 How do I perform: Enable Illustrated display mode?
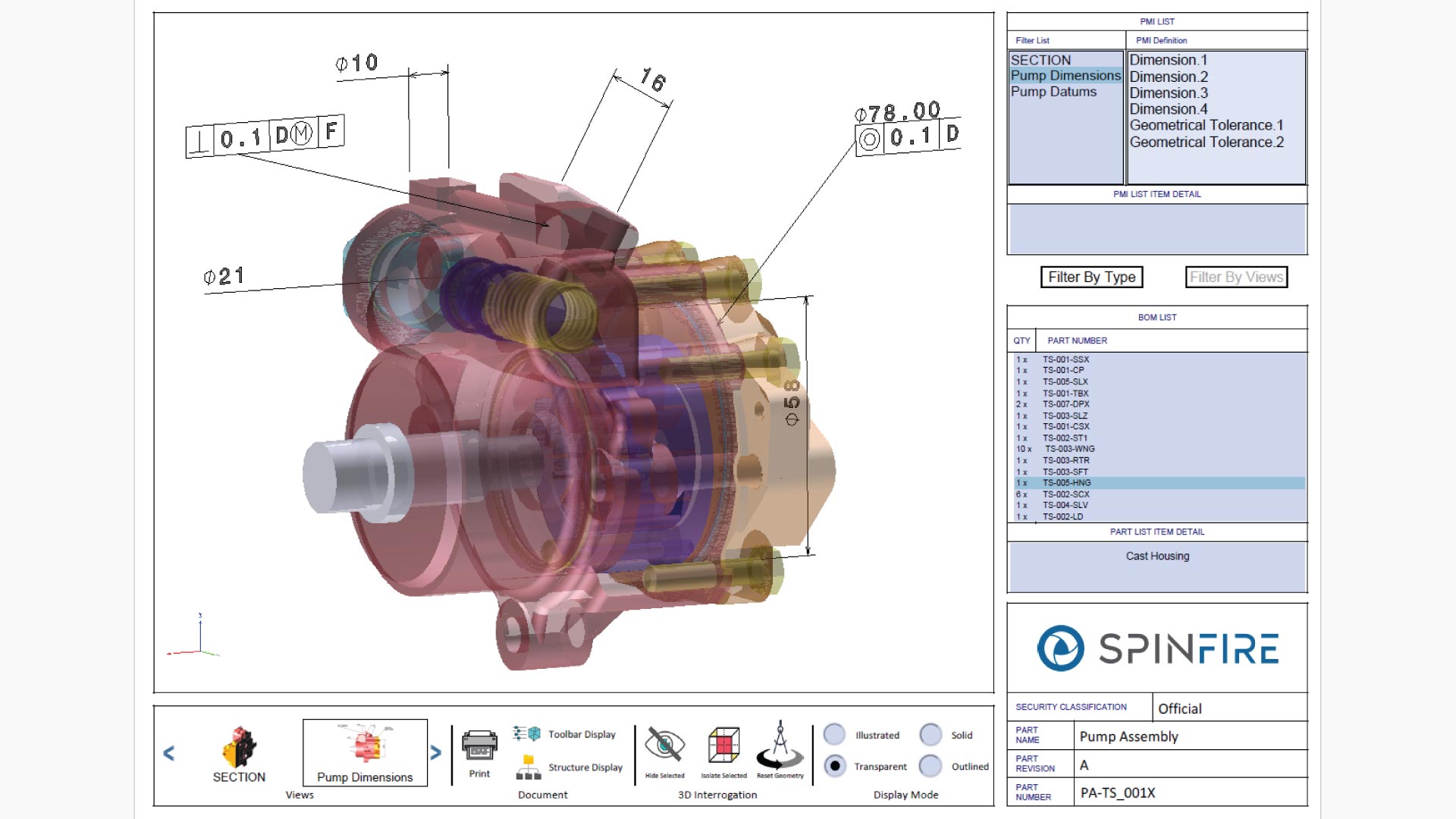click(834, 734)
